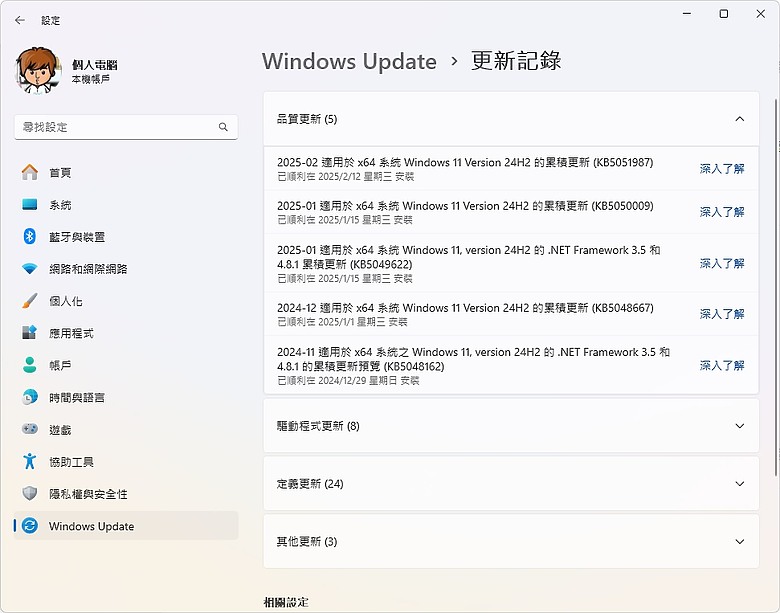Open 時間與語言 clock globe icon

click(x=30, y=397)
